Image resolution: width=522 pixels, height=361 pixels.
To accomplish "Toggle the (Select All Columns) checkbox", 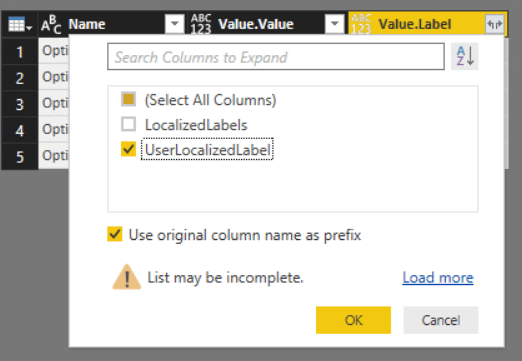I will 128,99.
